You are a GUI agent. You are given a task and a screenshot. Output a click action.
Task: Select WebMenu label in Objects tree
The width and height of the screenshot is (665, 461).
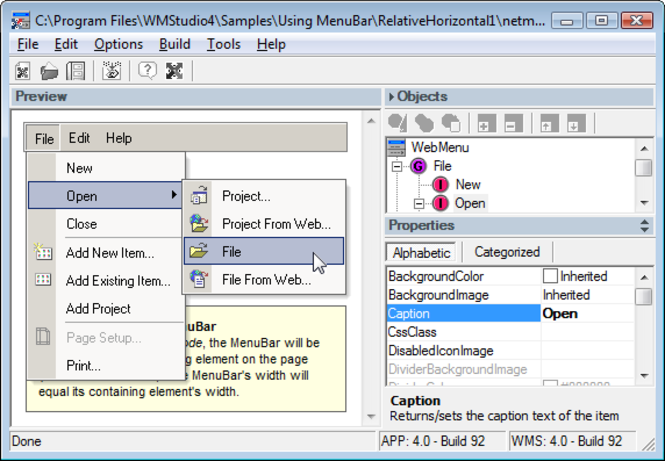pyautogui.click(x=440, y=148)
